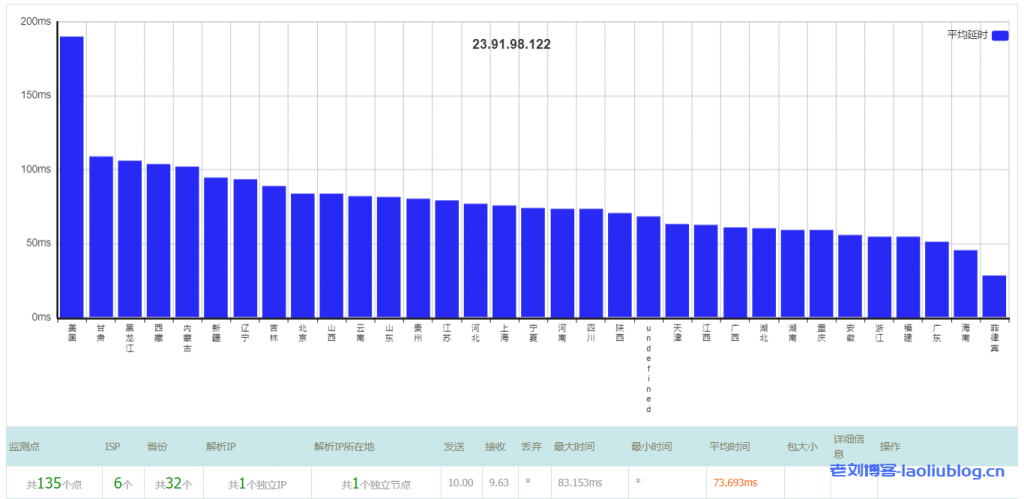Click the 监测点 column header
Image resolution: width=1024 pixels, height=499 pixels.
click(25, 447)
